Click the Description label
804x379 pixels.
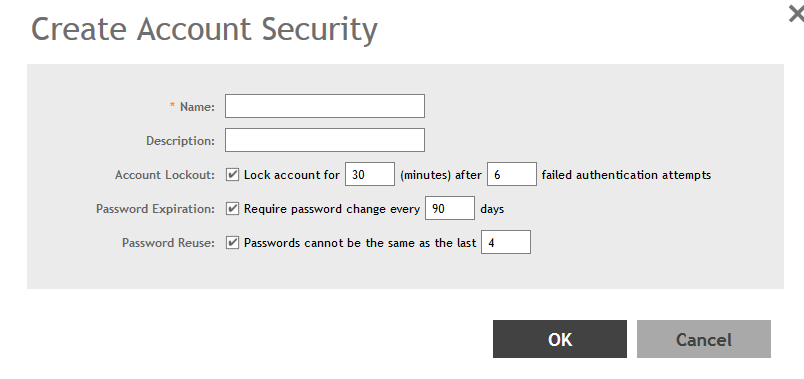[180, 141]
